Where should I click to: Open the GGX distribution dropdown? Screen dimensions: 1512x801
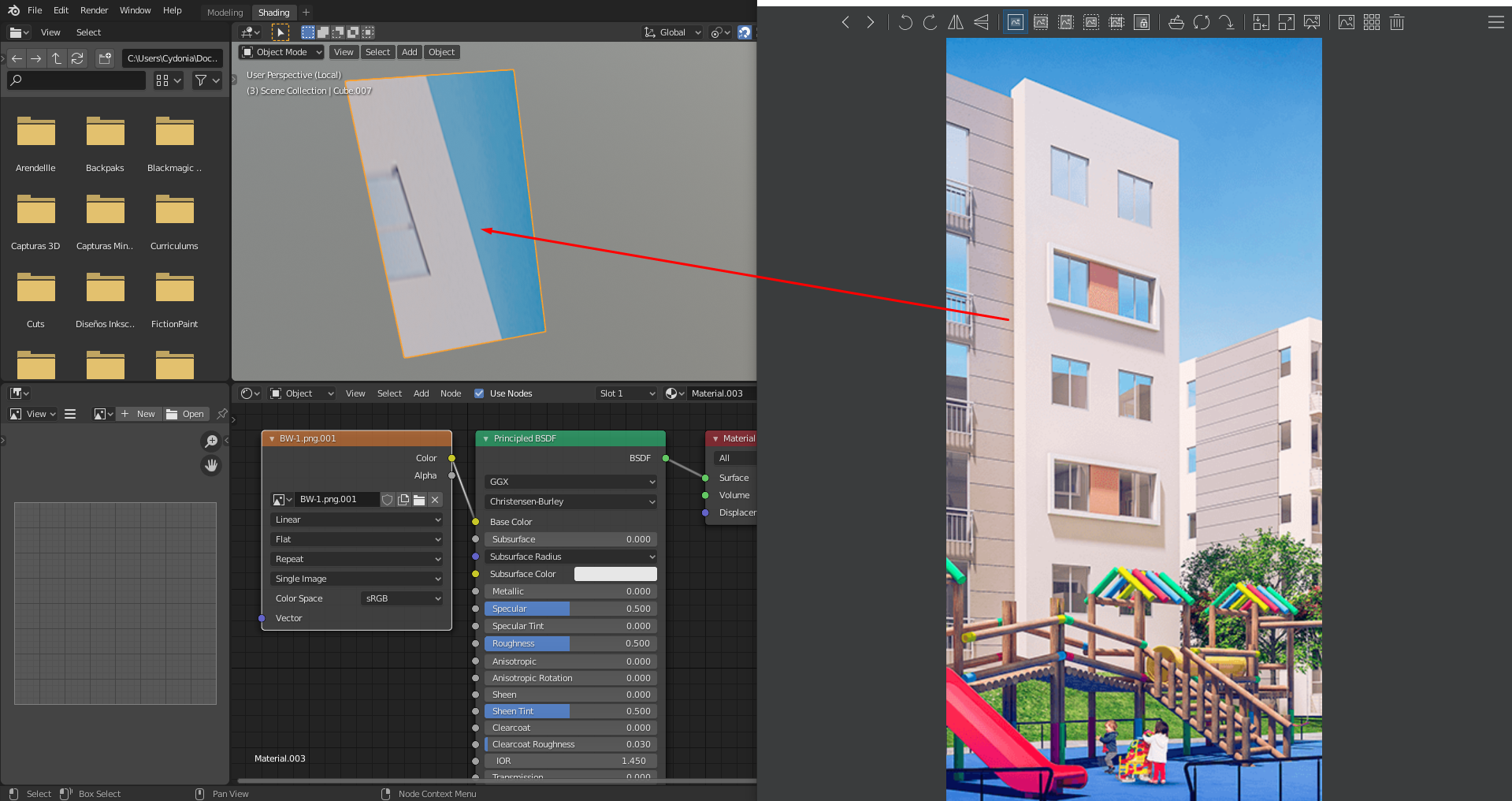(x=571, y=482)
